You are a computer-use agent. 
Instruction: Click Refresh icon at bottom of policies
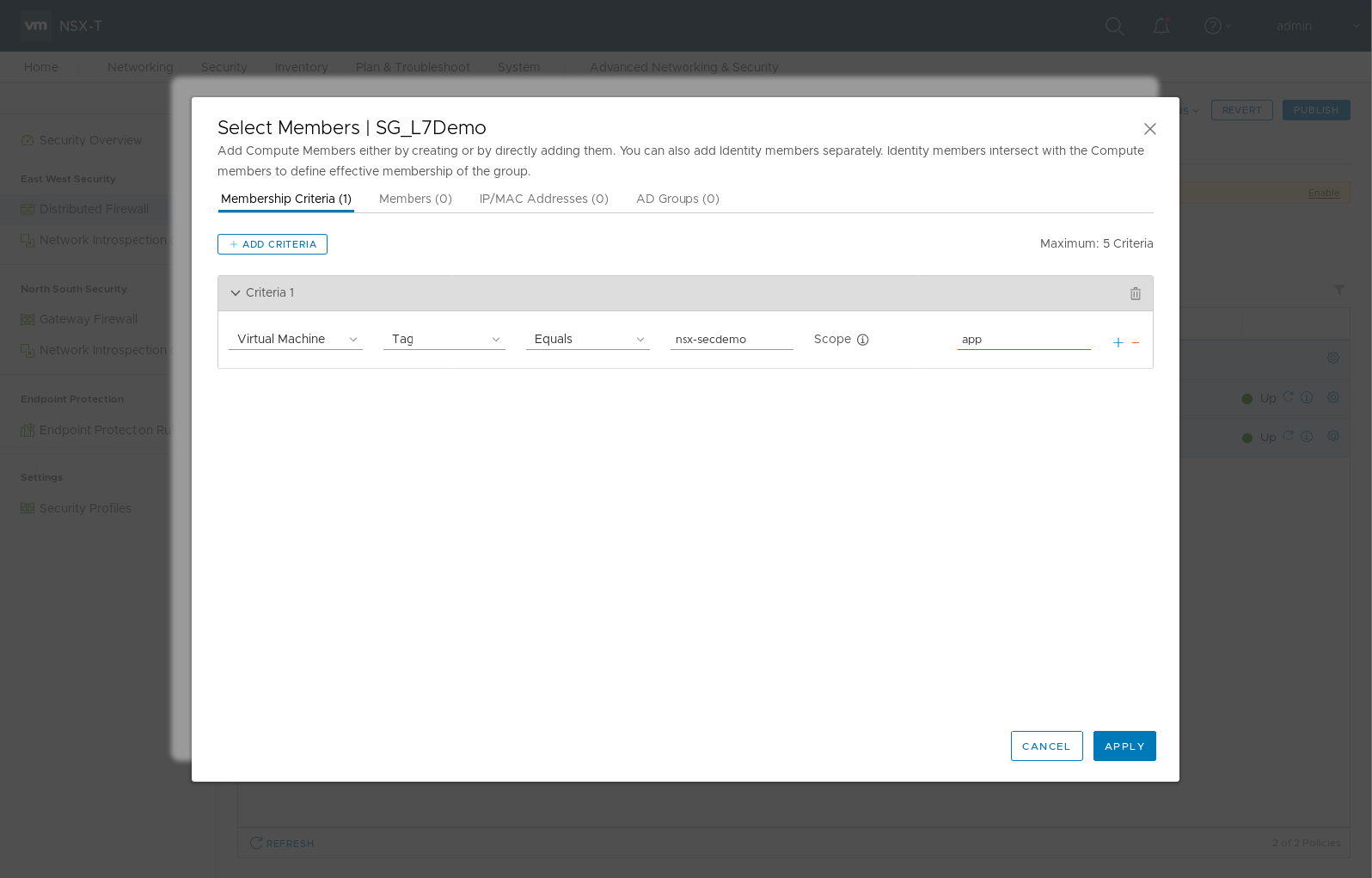point(256,843)
